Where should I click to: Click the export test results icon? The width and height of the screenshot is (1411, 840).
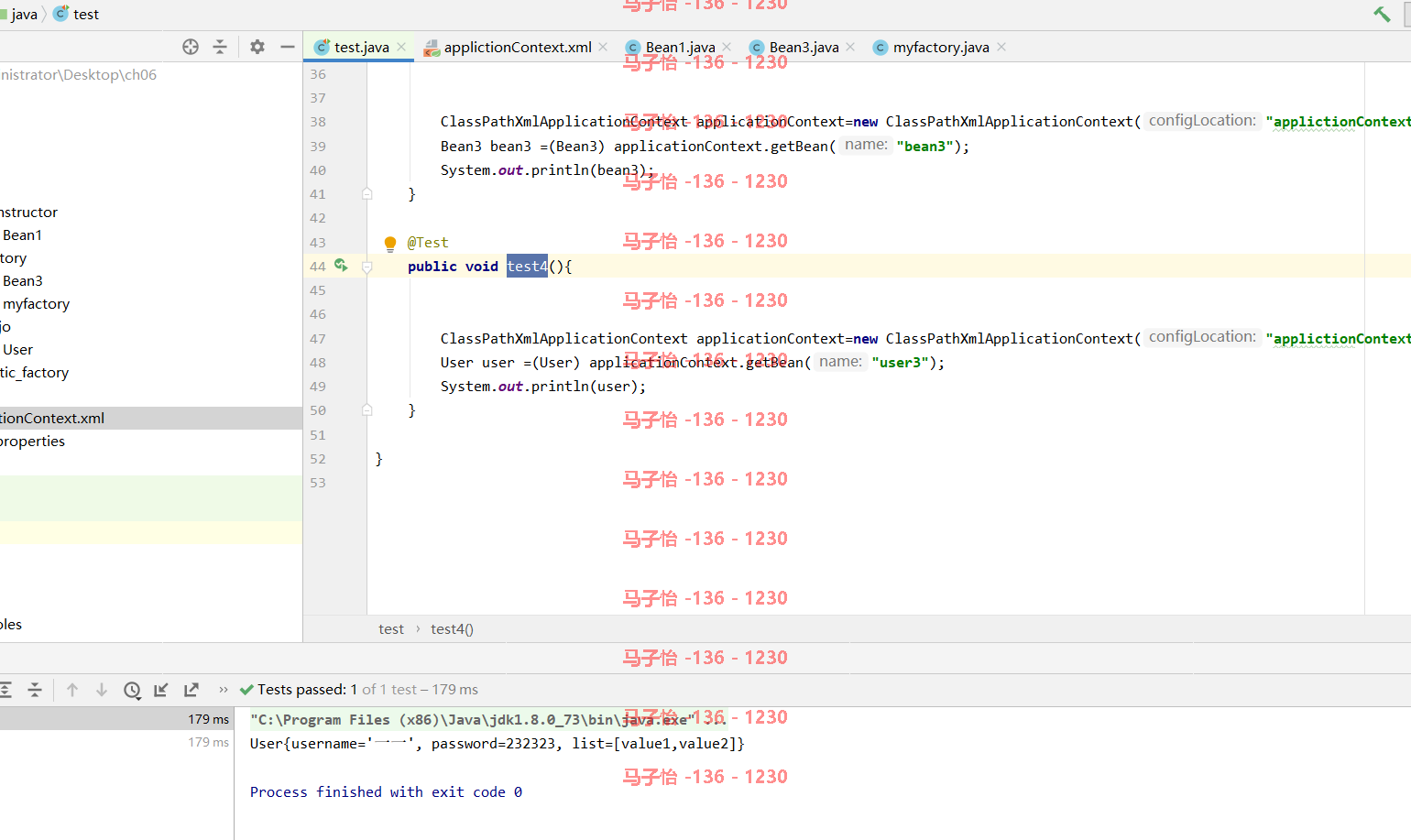pos(191,690)
